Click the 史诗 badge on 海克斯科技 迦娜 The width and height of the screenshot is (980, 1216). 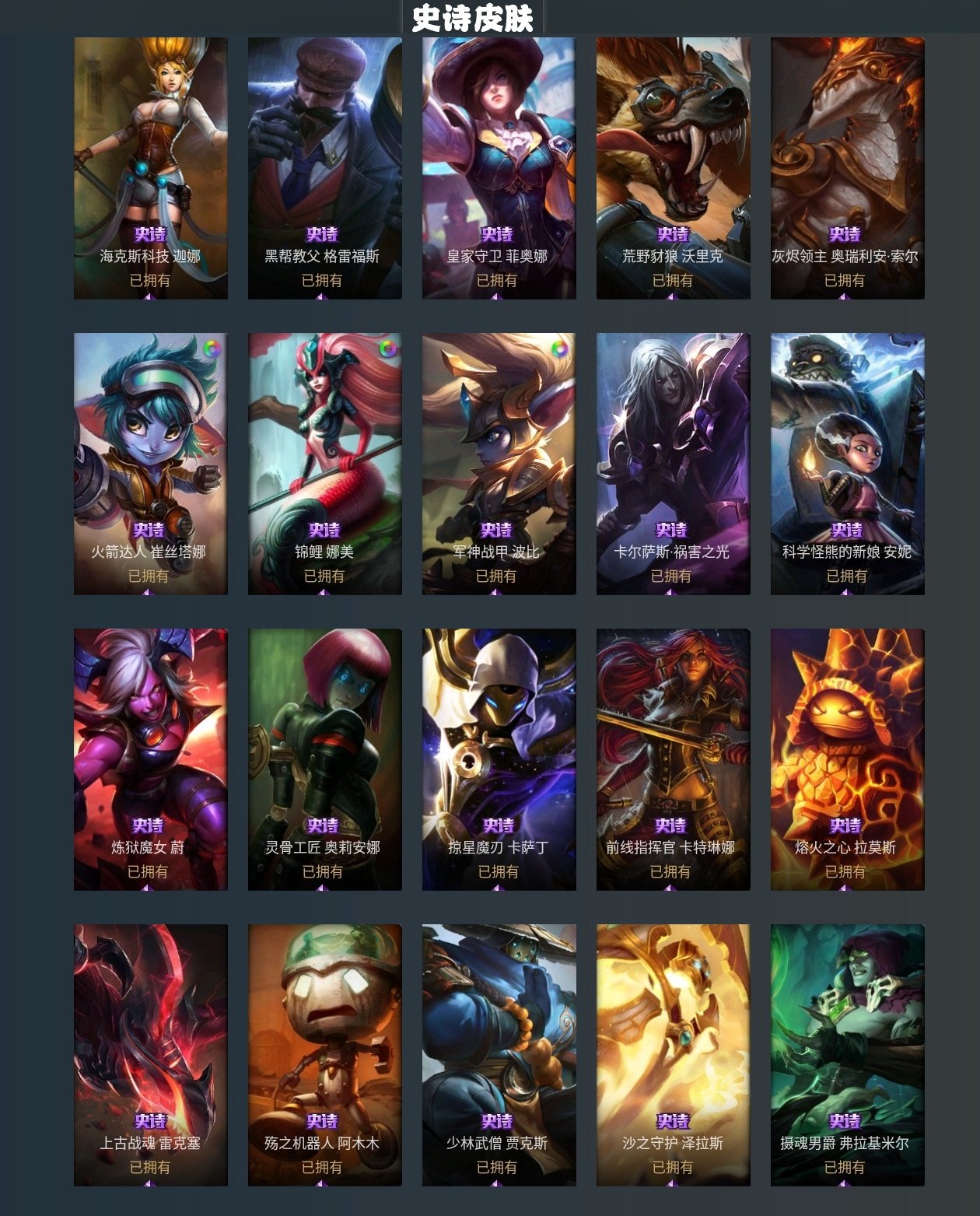point(150,234)
